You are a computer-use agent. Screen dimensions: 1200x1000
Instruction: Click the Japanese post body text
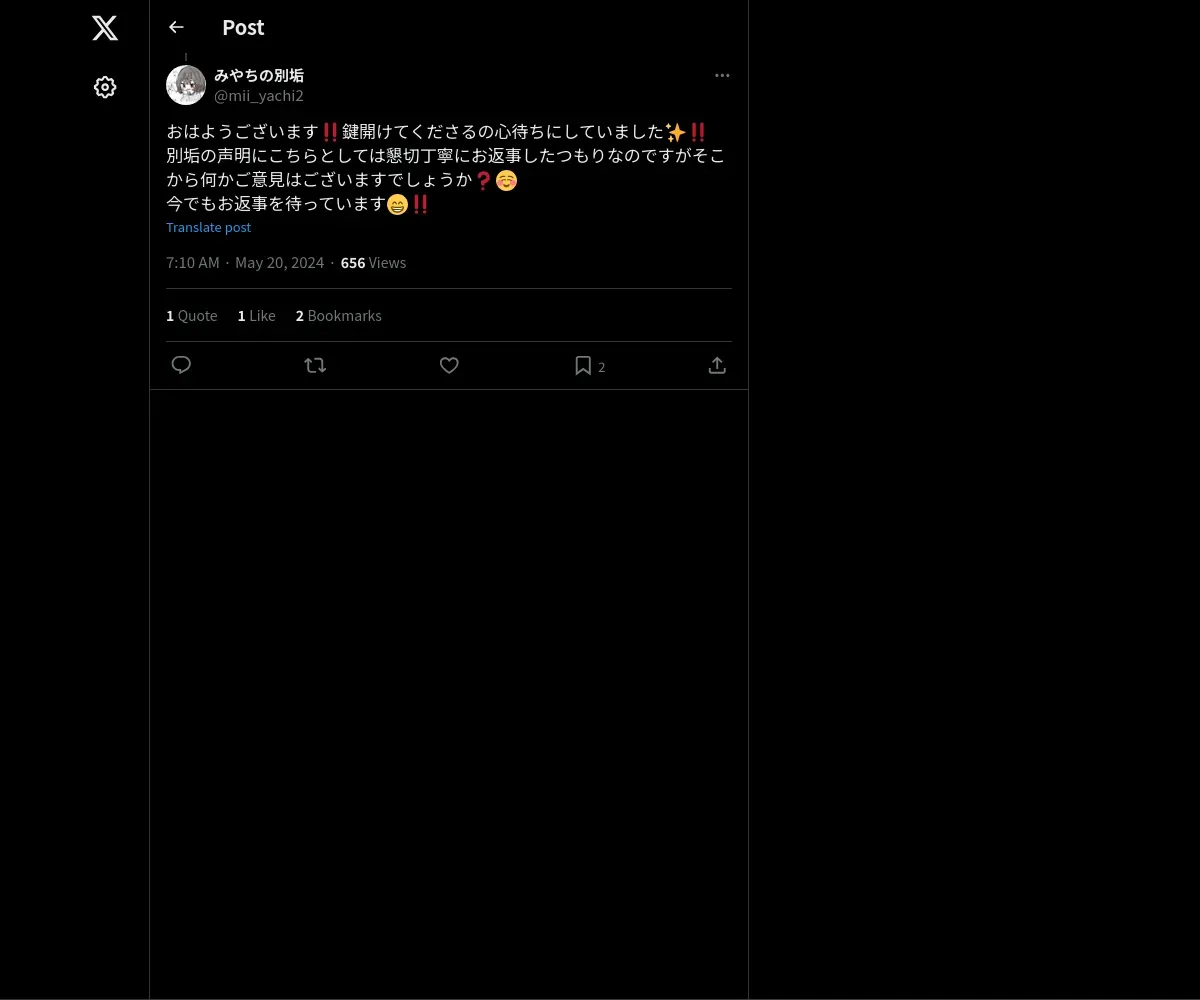click(x=446, y=168)
